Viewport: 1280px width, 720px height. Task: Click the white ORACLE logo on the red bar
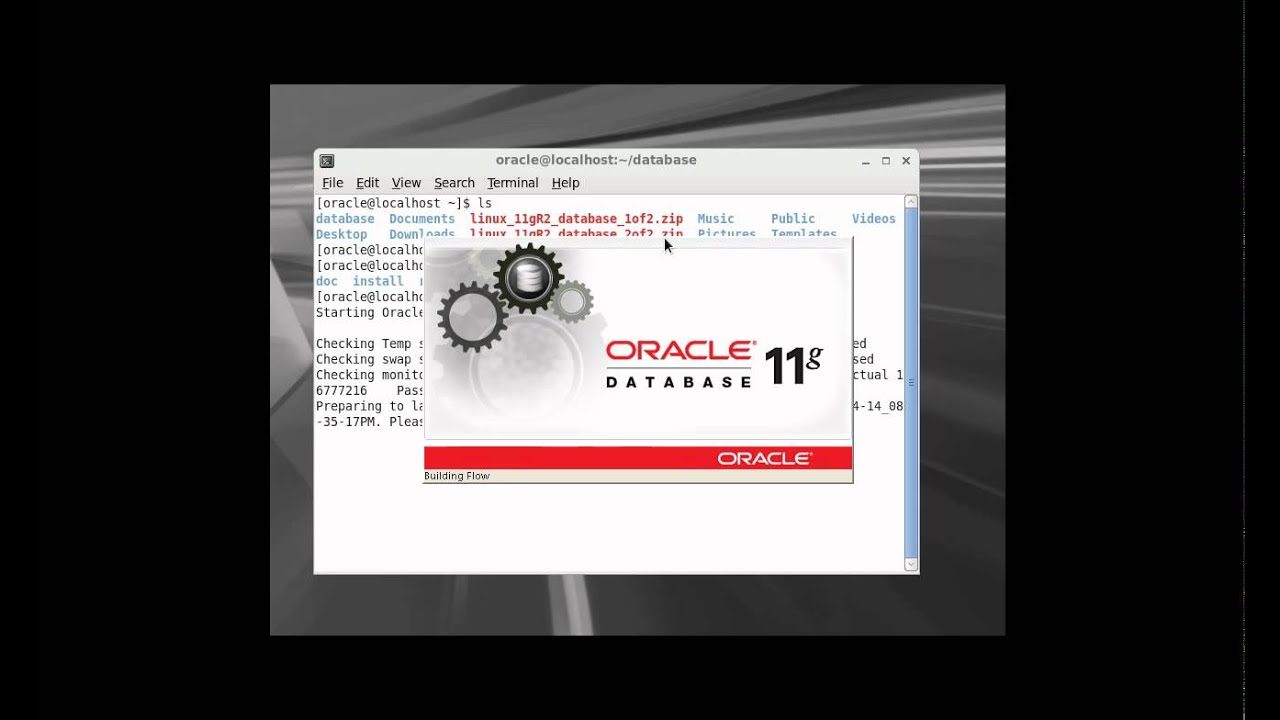(x=765, y=458)
